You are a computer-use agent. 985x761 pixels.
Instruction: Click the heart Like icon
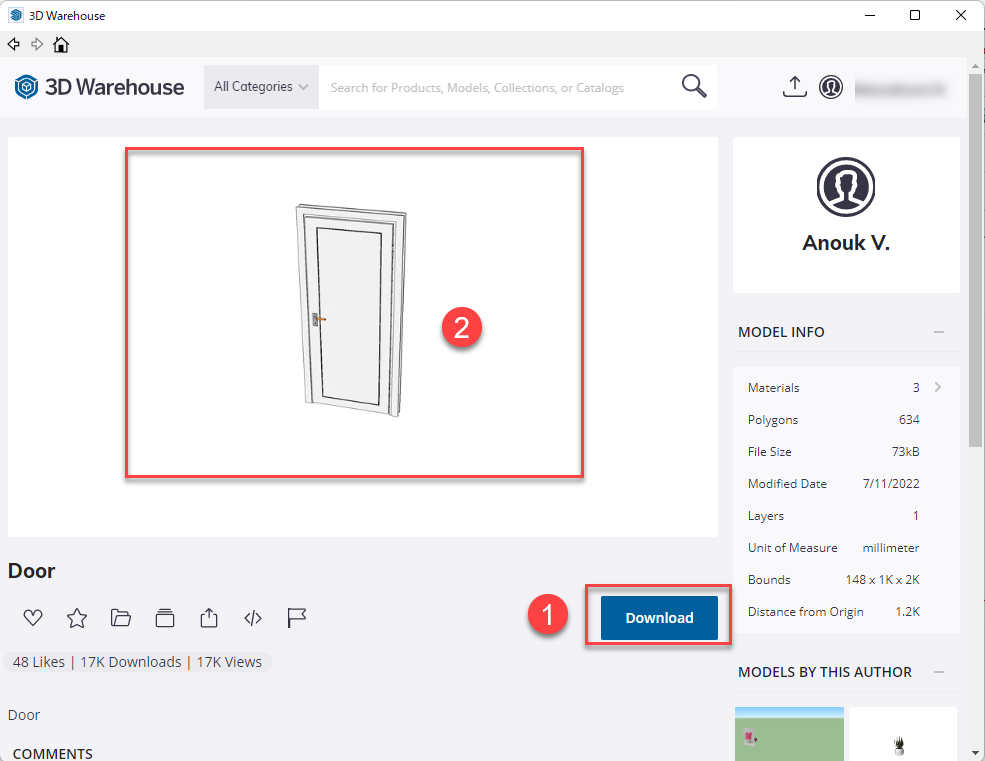click(x=33, y=618)
